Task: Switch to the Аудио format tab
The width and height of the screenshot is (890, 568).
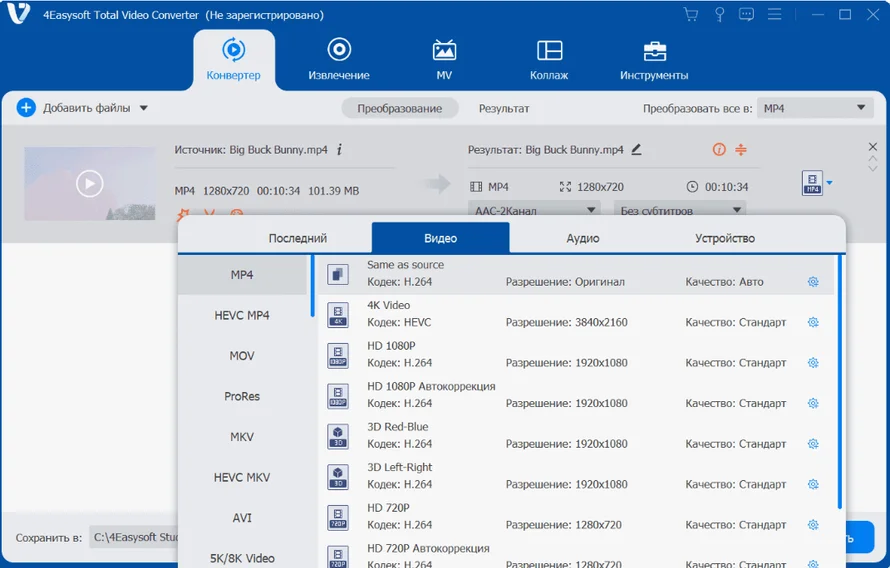Action: point(582,238)
